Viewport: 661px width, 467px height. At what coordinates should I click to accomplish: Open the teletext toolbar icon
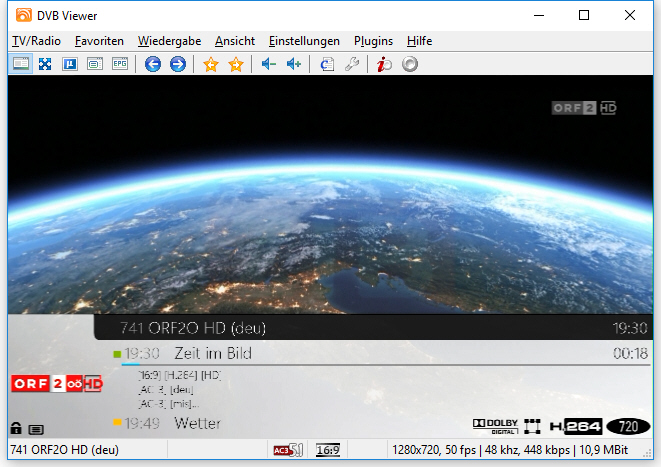[x=95, y=64]
